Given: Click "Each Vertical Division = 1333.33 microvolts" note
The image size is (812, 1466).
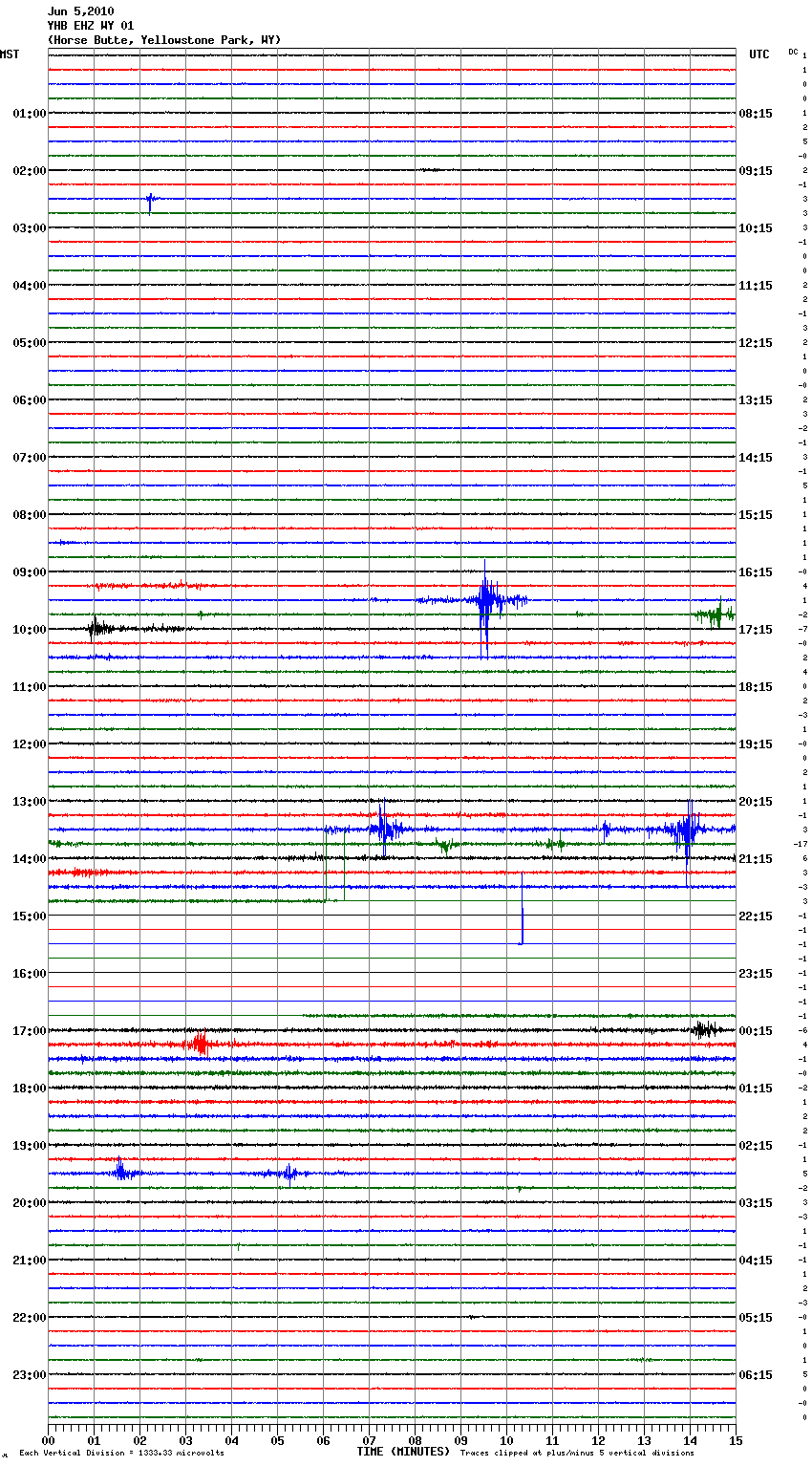Looking at the screenshot, I should click(121, 1453).
